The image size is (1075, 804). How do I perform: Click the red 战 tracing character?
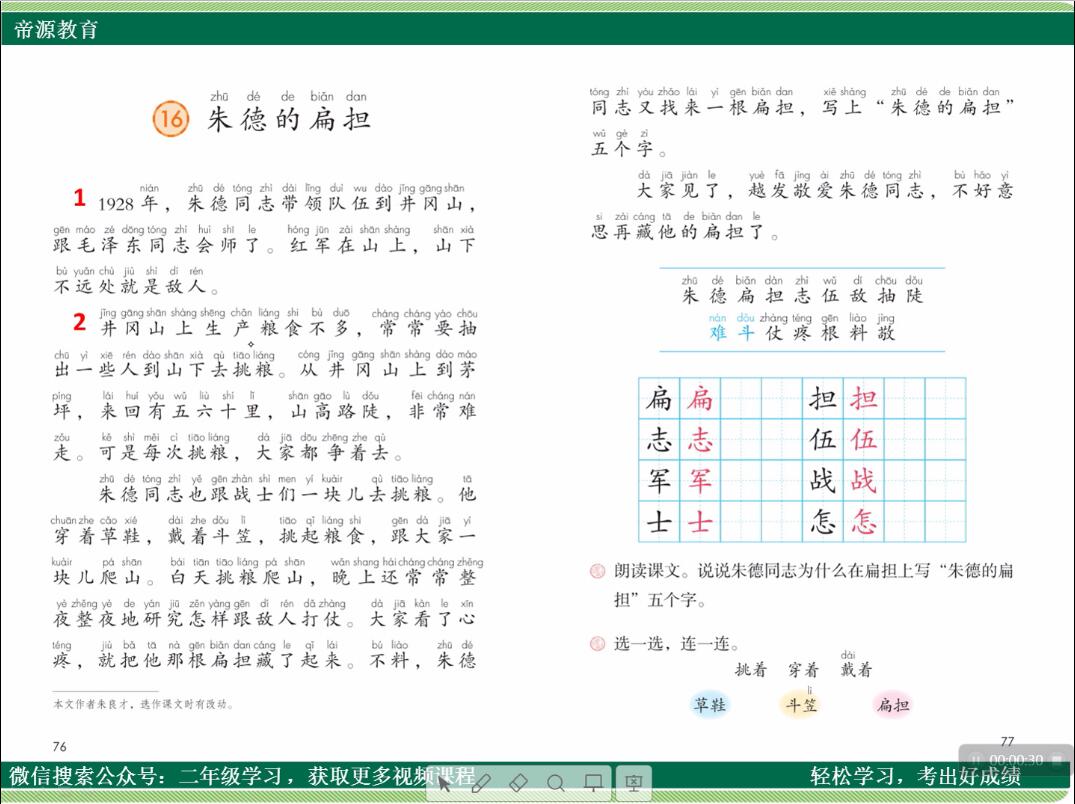pos(864,480)
